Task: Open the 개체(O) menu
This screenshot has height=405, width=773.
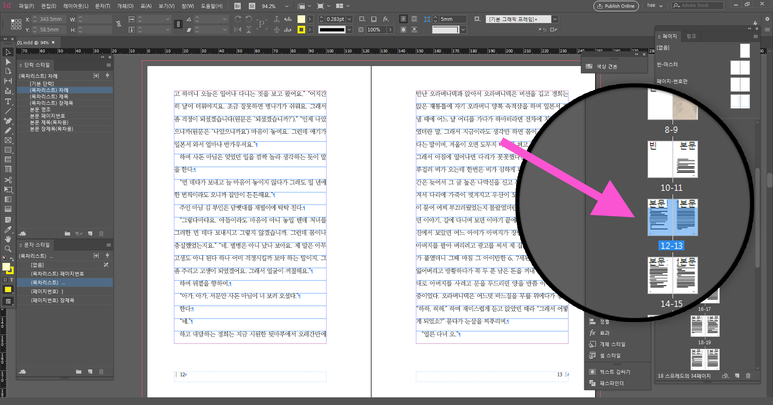Action: (125, 6)
